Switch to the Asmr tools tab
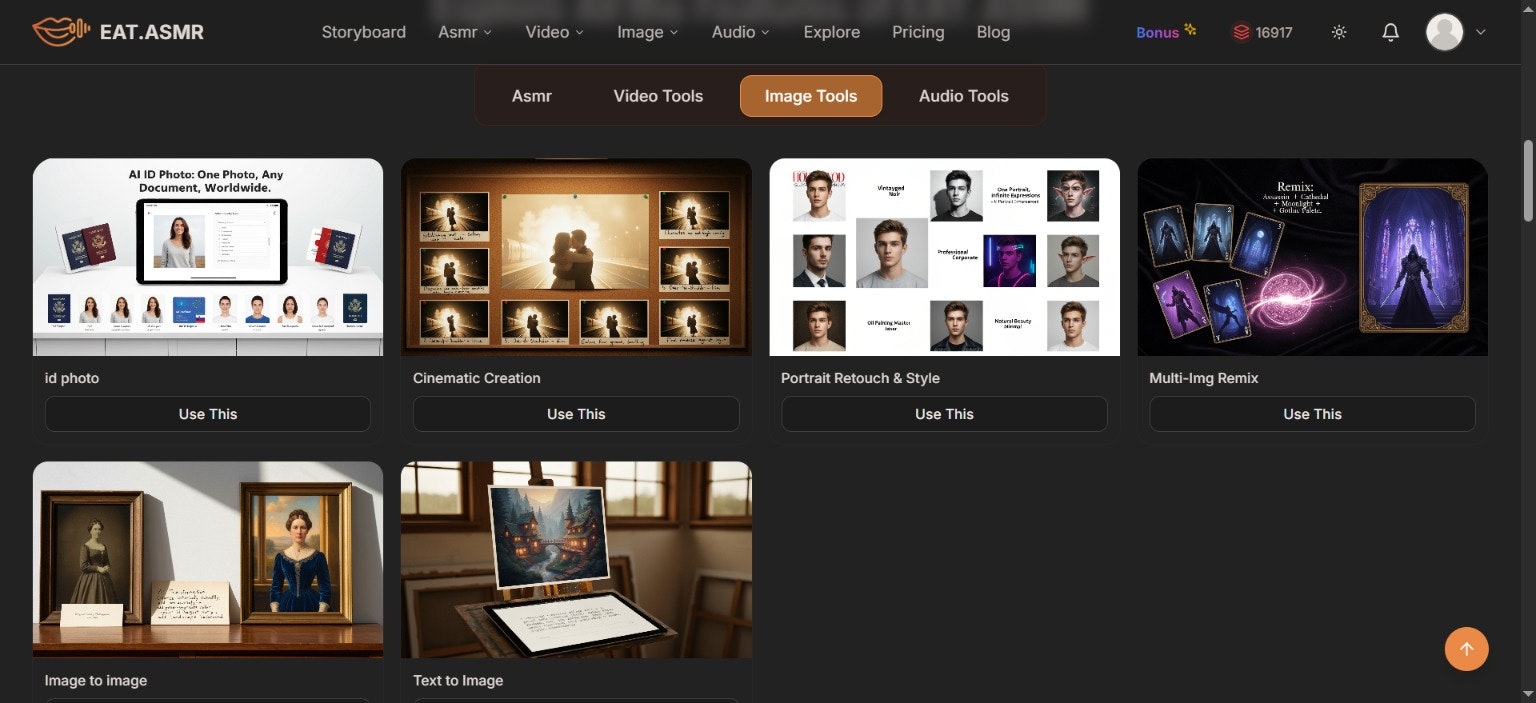Screen dimensions: 1536x703 [x=532, y=96]
